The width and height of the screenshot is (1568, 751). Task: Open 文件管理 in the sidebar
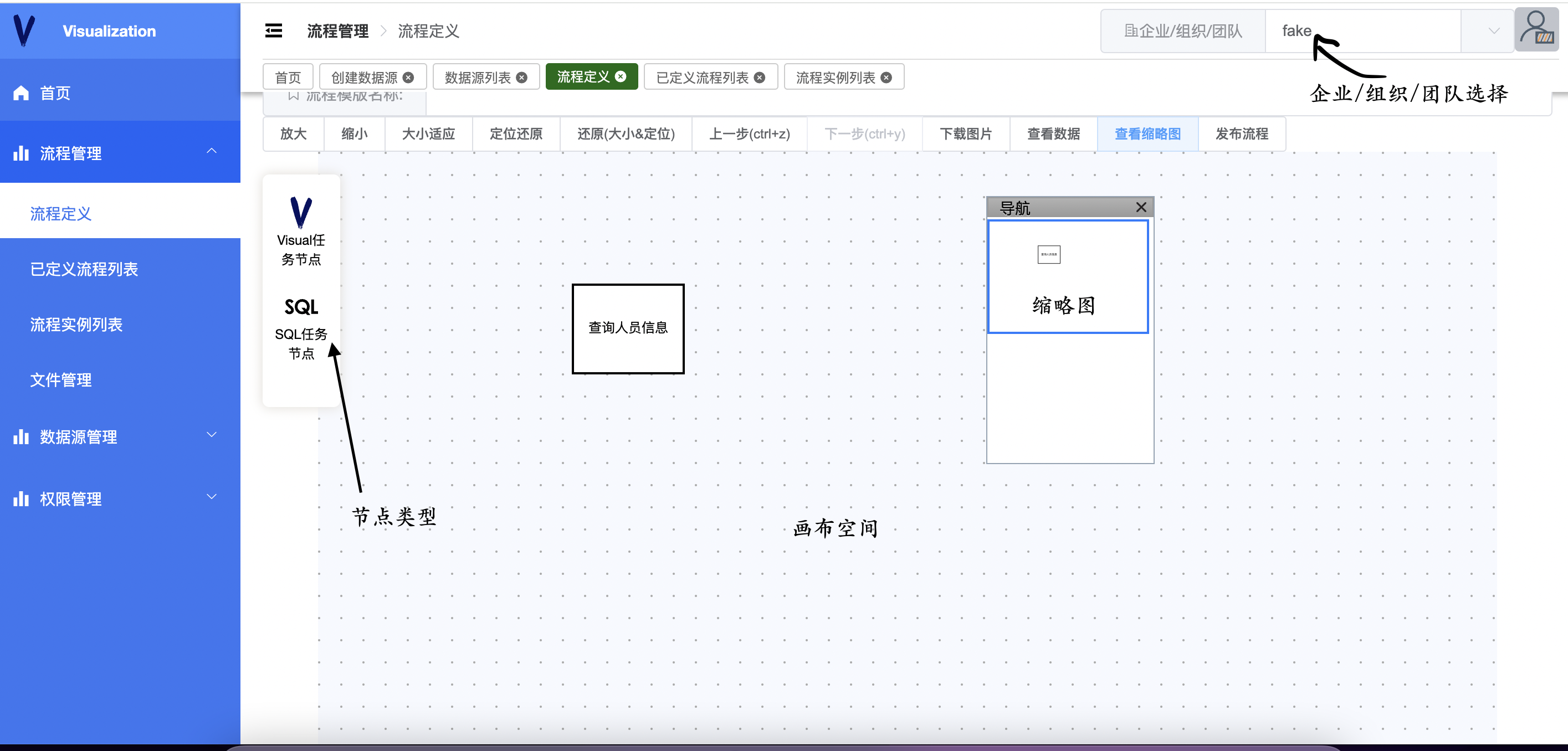[120, 380]
